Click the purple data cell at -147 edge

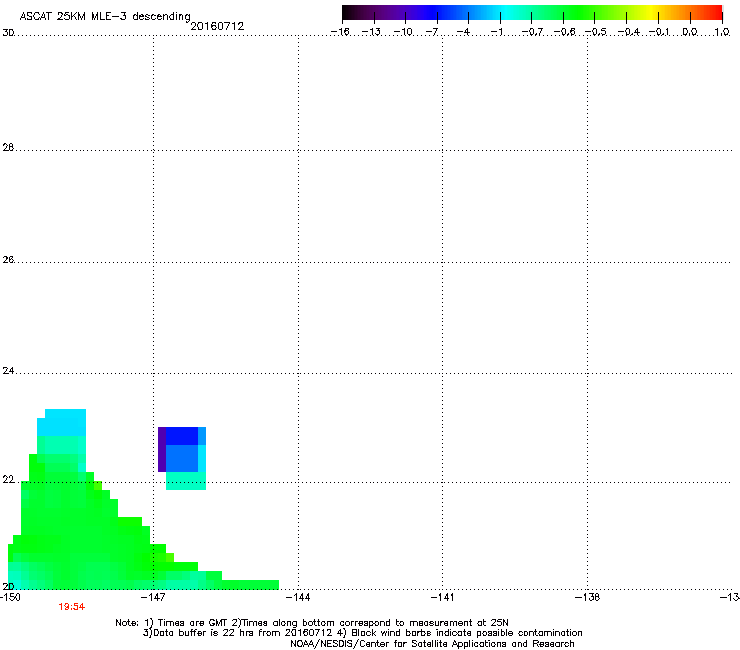pos(162,449)
